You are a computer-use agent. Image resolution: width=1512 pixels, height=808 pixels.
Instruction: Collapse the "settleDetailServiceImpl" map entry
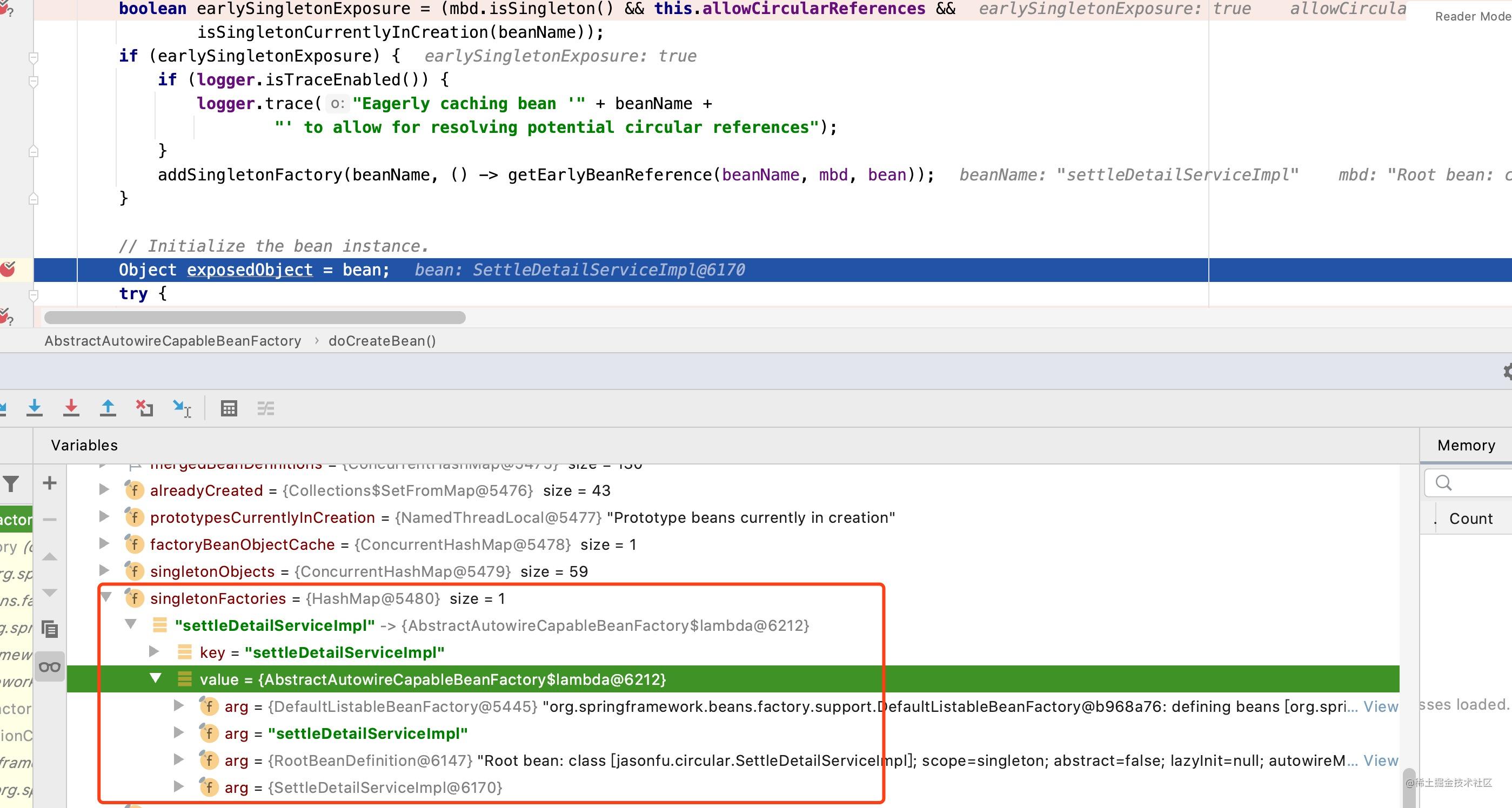(x=131, y=624)
